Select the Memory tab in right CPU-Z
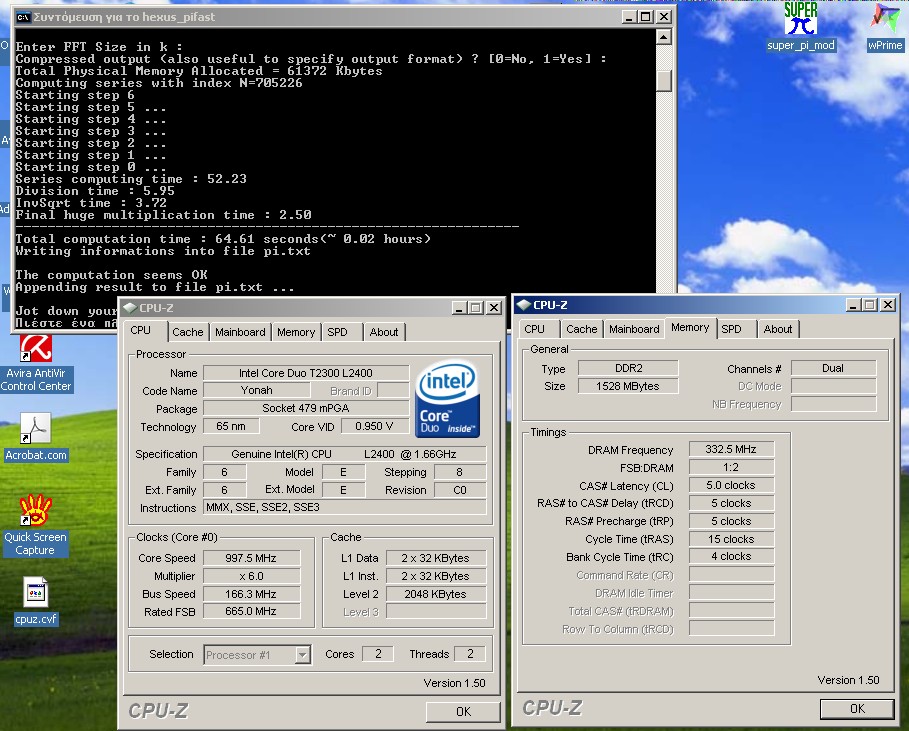 click(690, 328)
